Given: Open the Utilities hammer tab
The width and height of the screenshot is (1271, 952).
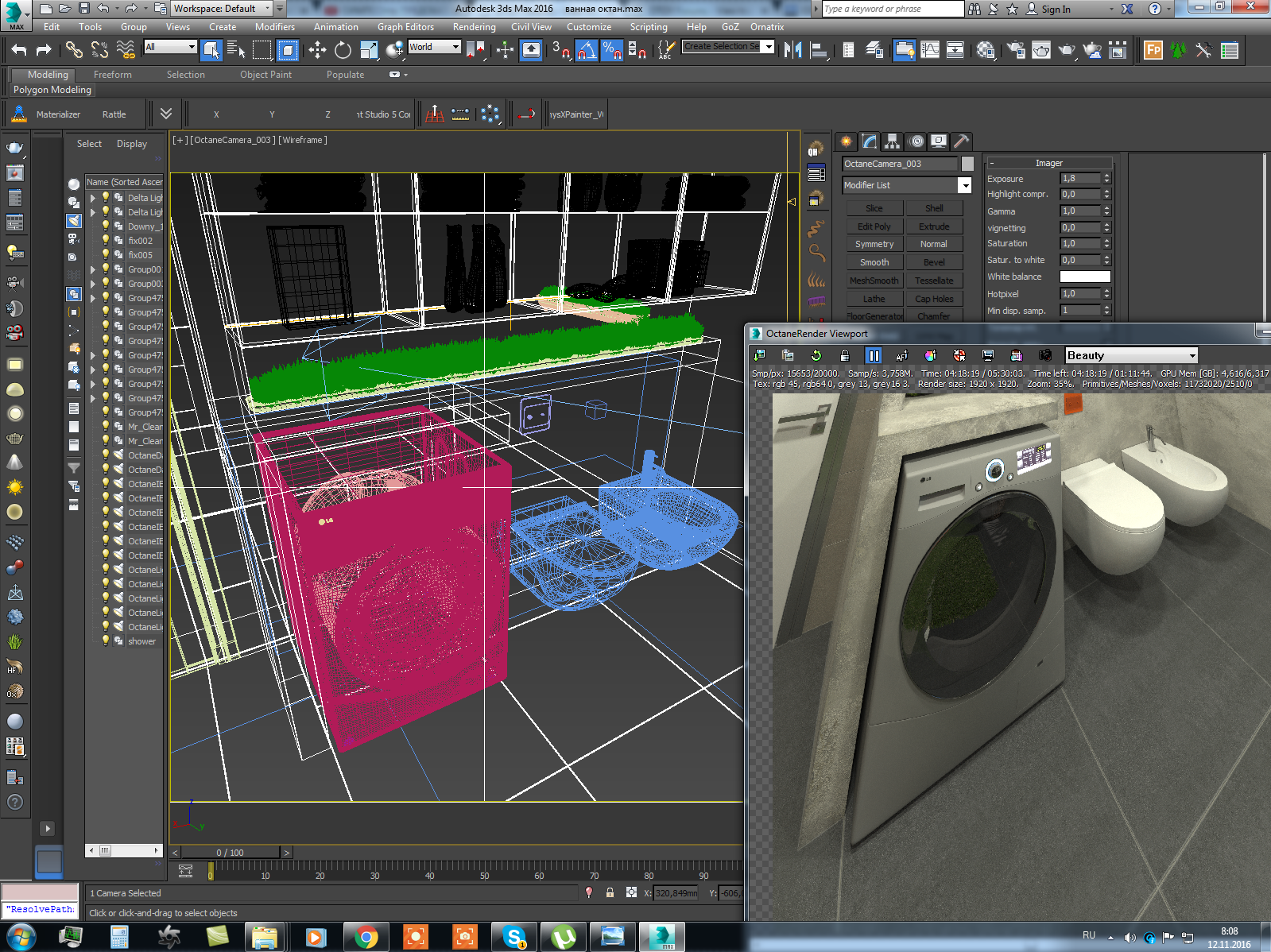Looking at the screenshot, I should [x=961, y=141].
